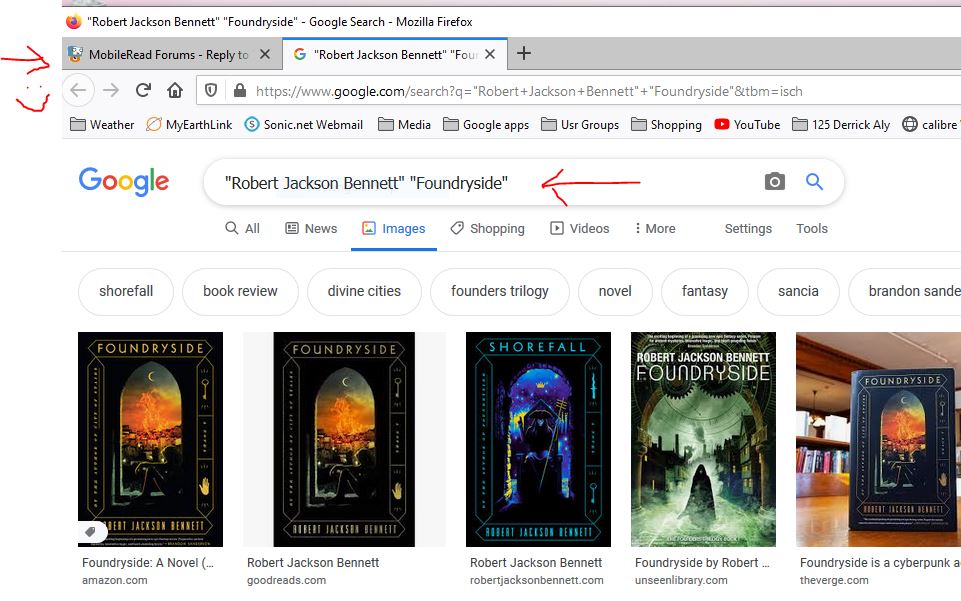The width and height of the screenshot is (961, 601).
Task: Reload the current page
Action: [x=143, y=91]
